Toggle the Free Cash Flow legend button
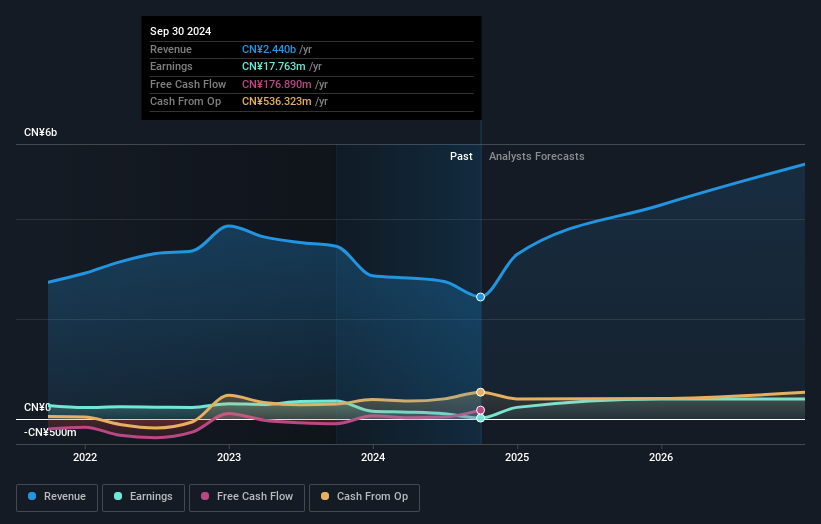This screenshot has width=821, height=524. [247, 497]
